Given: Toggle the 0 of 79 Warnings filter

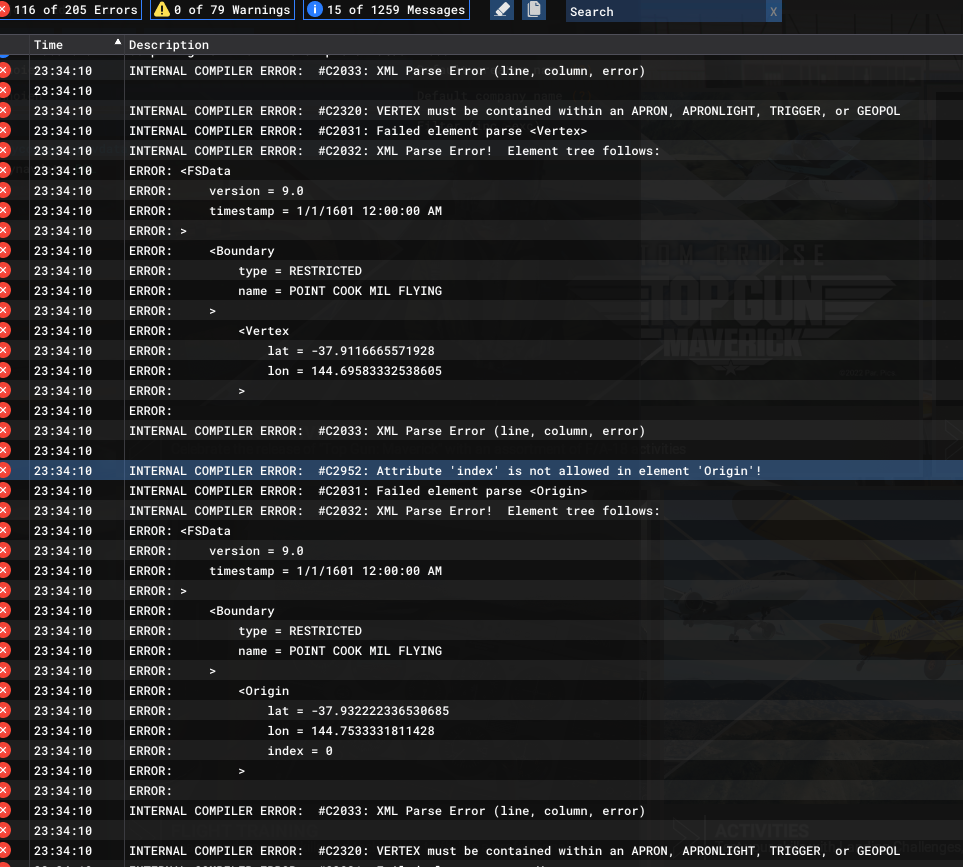Looking at the screenshot, I should click(x=222, y=10).
